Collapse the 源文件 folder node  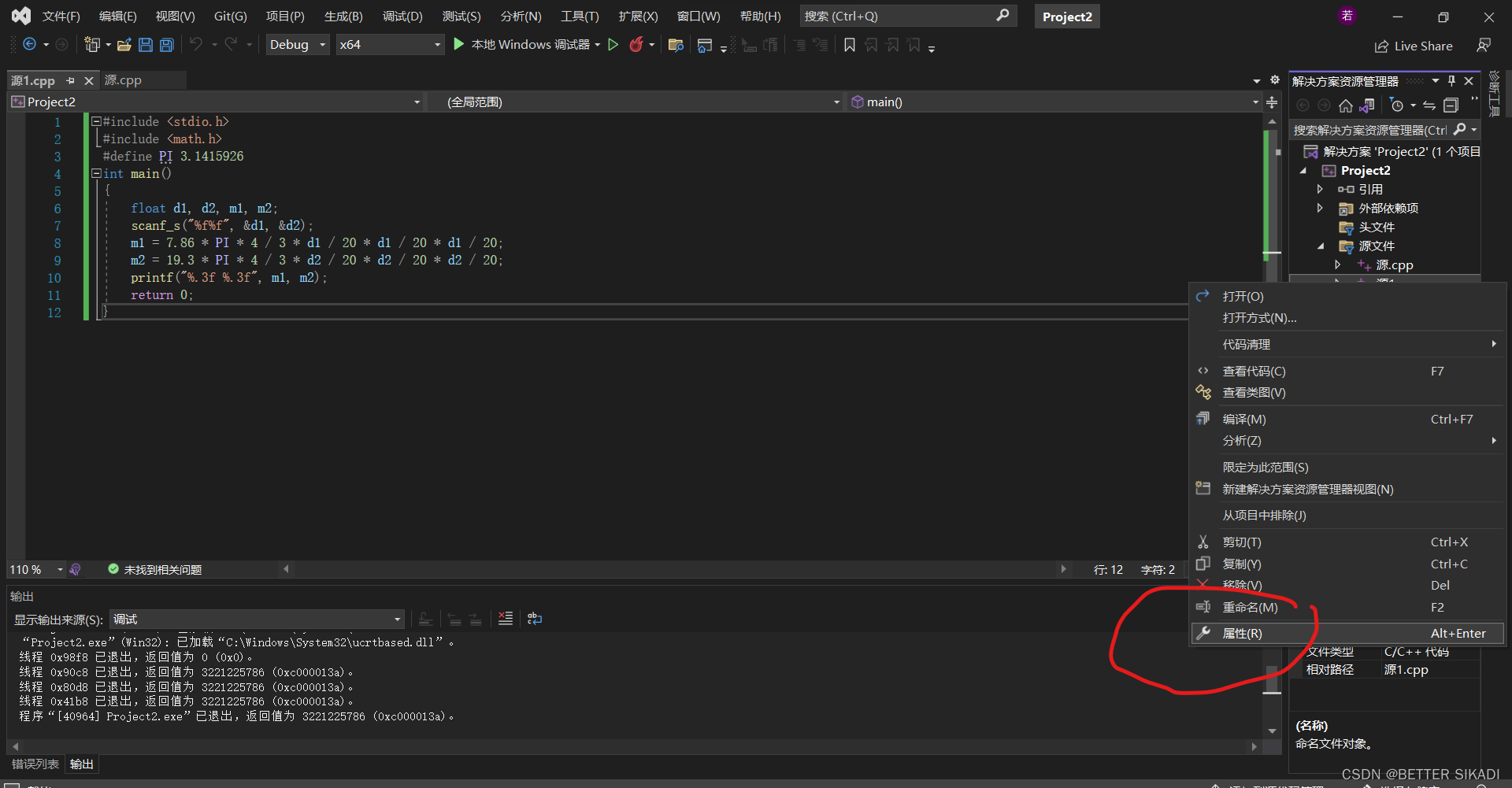1321,246
